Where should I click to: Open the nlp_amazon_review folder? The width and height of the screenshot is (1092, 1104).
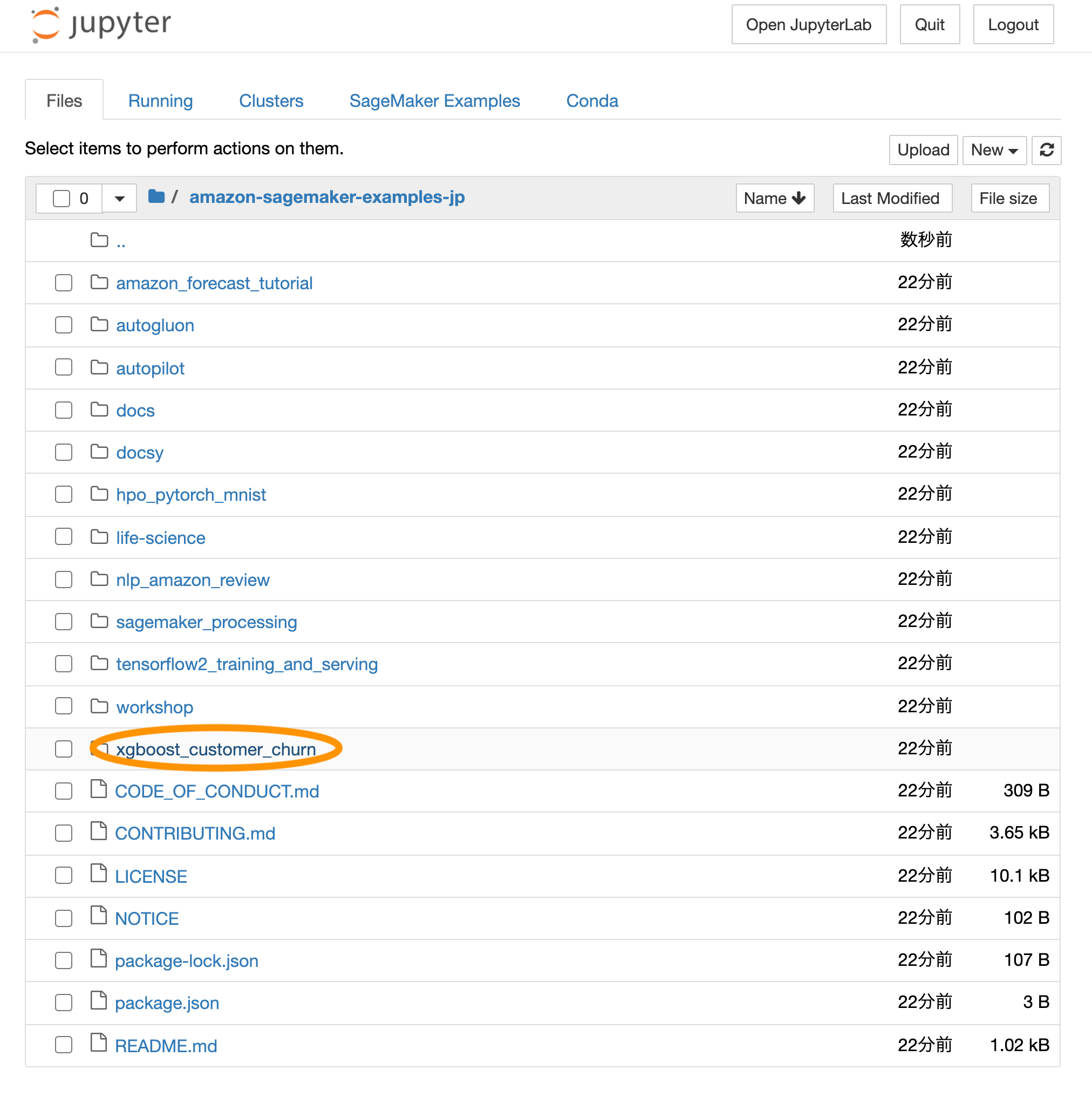coord(193,580)
